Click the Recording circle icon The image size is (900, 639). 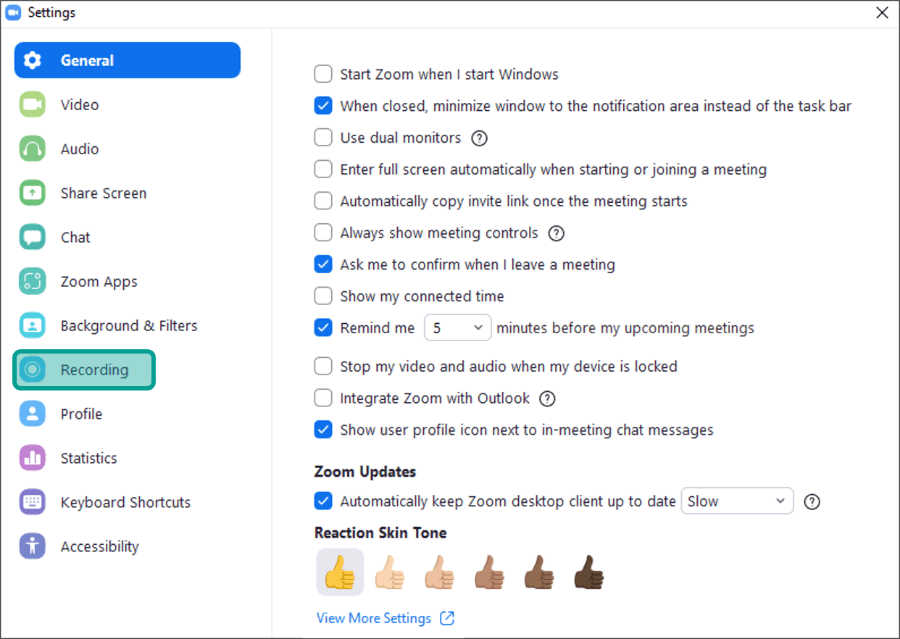pos(32,370)
